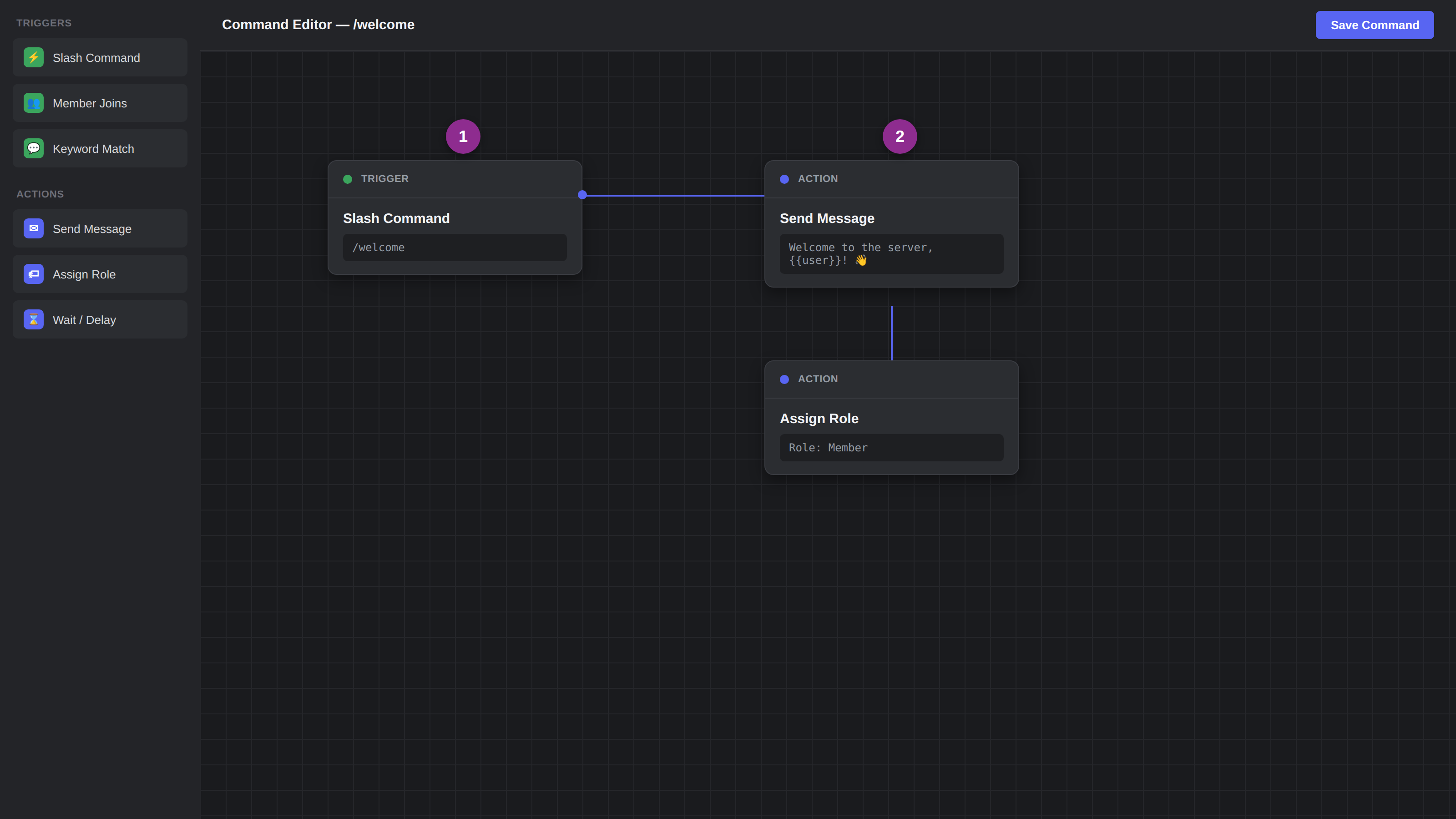
Task: Click the lightning bolt Slash Command icon
Action: click(x=33, y=58)
